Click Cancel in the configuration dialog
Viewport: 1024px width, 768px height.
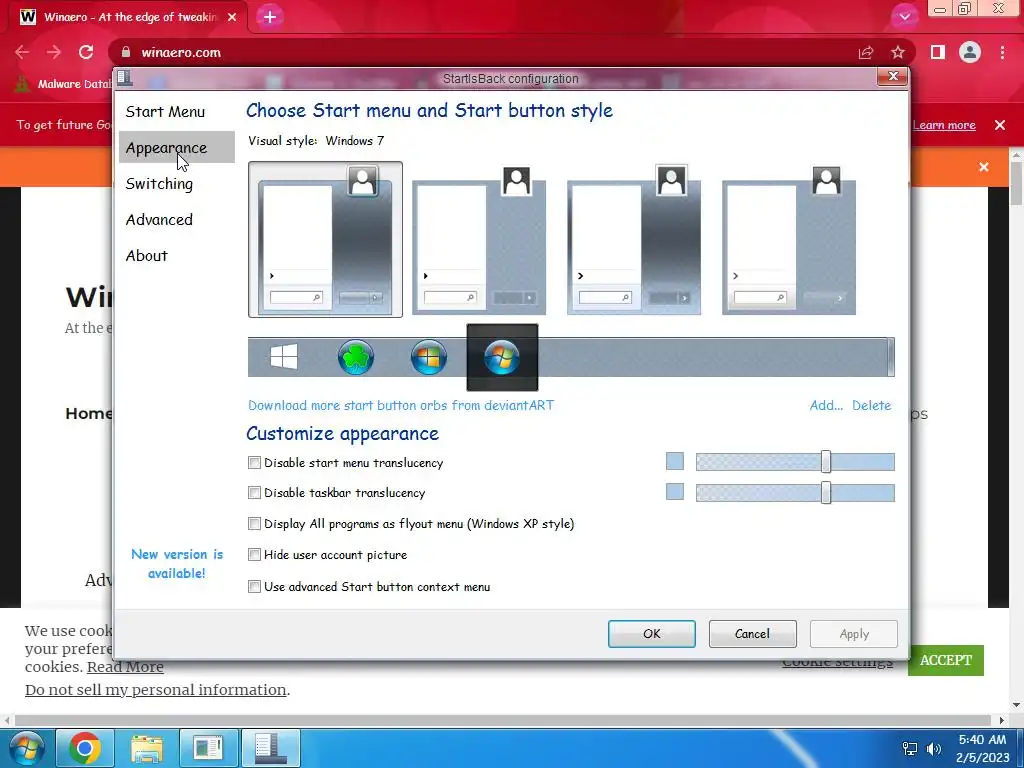click(x=752, y=633)
